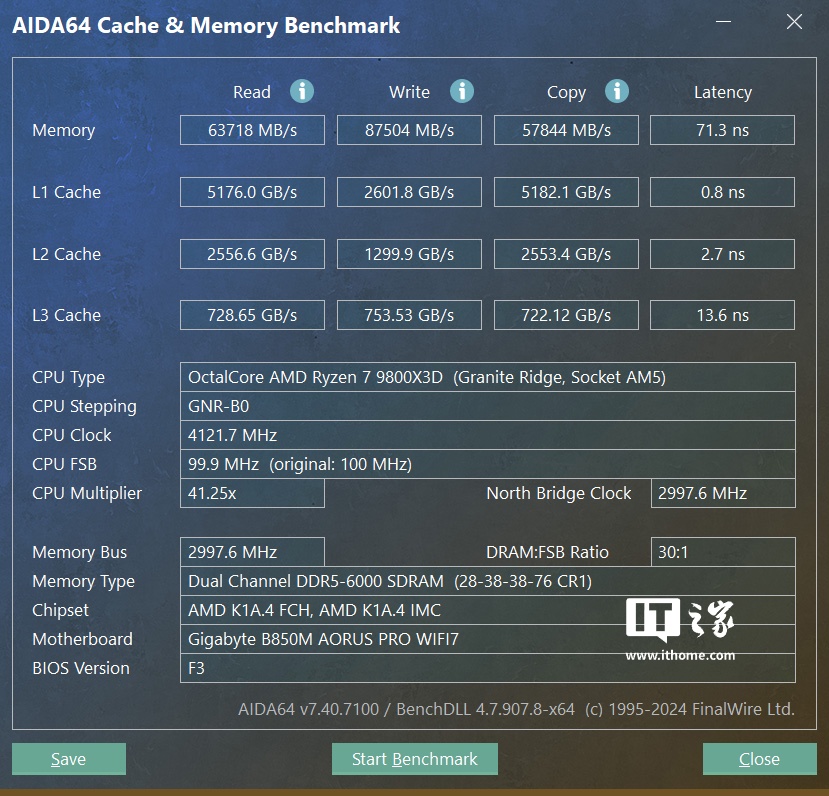
Task: Click the L1 Cache Read value
Action: click(x=252, y=192)
